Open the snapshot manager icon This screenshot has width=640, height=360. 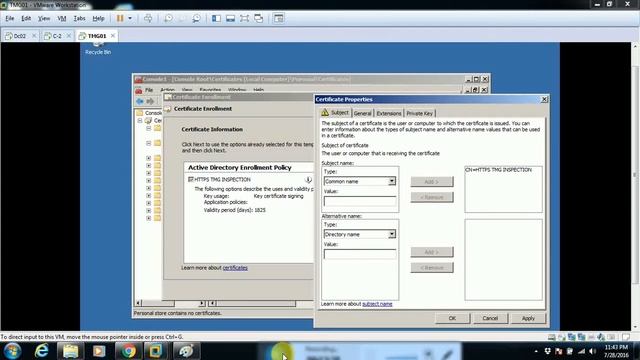point(196,18)
